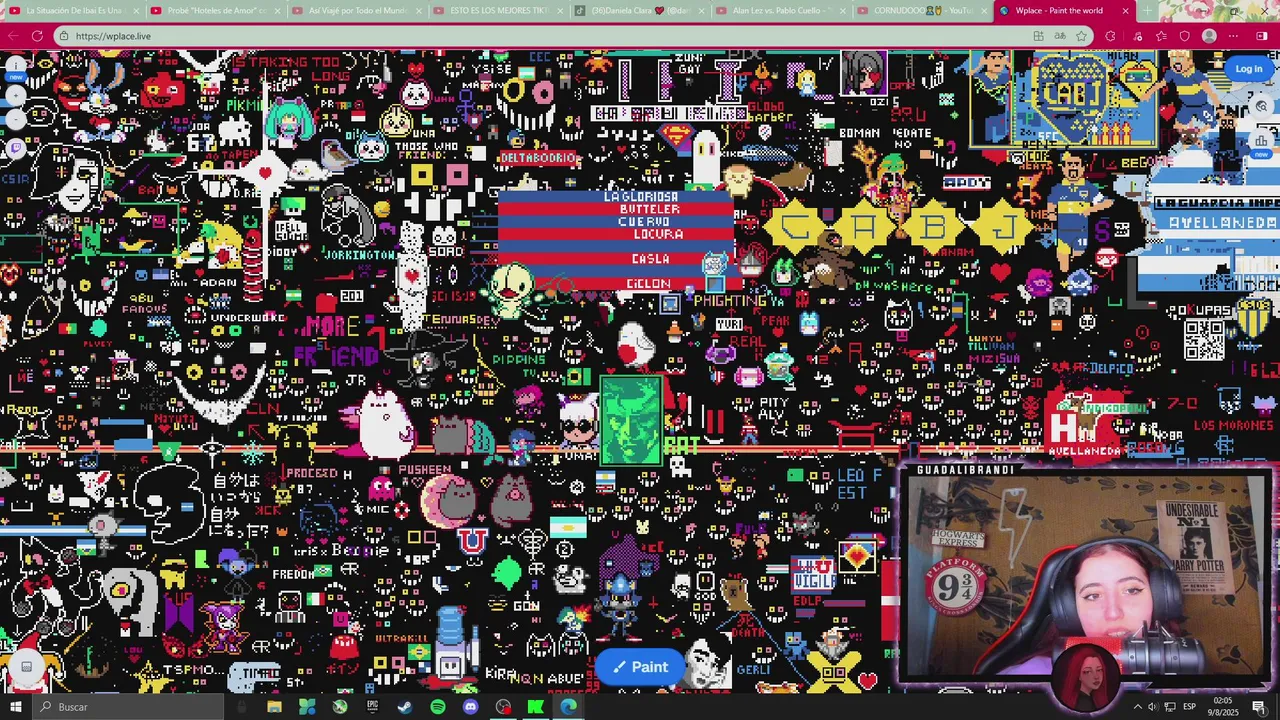The height and width of the screenshot is (720, 1280).
Task: Open network settings in system tray
Action: (1169, 707)
